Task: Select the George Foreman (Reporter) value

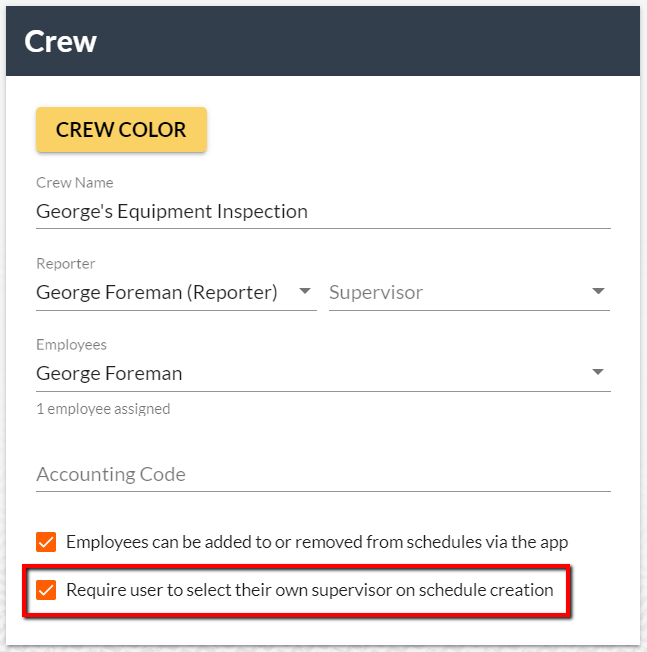Action: click(157, 292)
